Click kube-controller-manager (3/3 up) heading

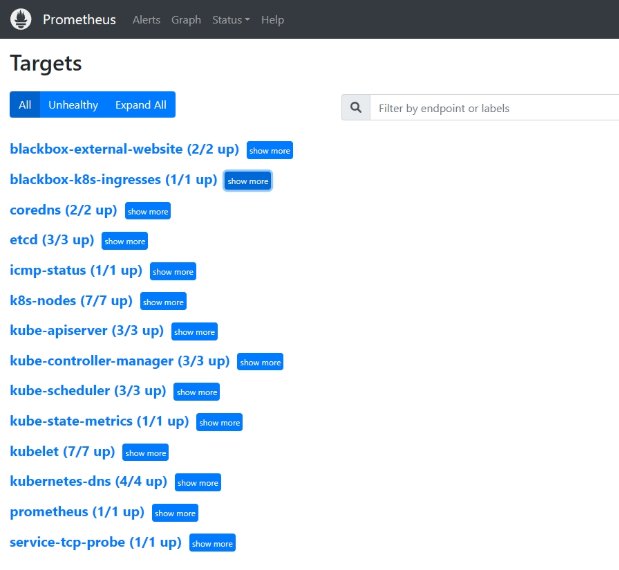click(x=120, y=361)
